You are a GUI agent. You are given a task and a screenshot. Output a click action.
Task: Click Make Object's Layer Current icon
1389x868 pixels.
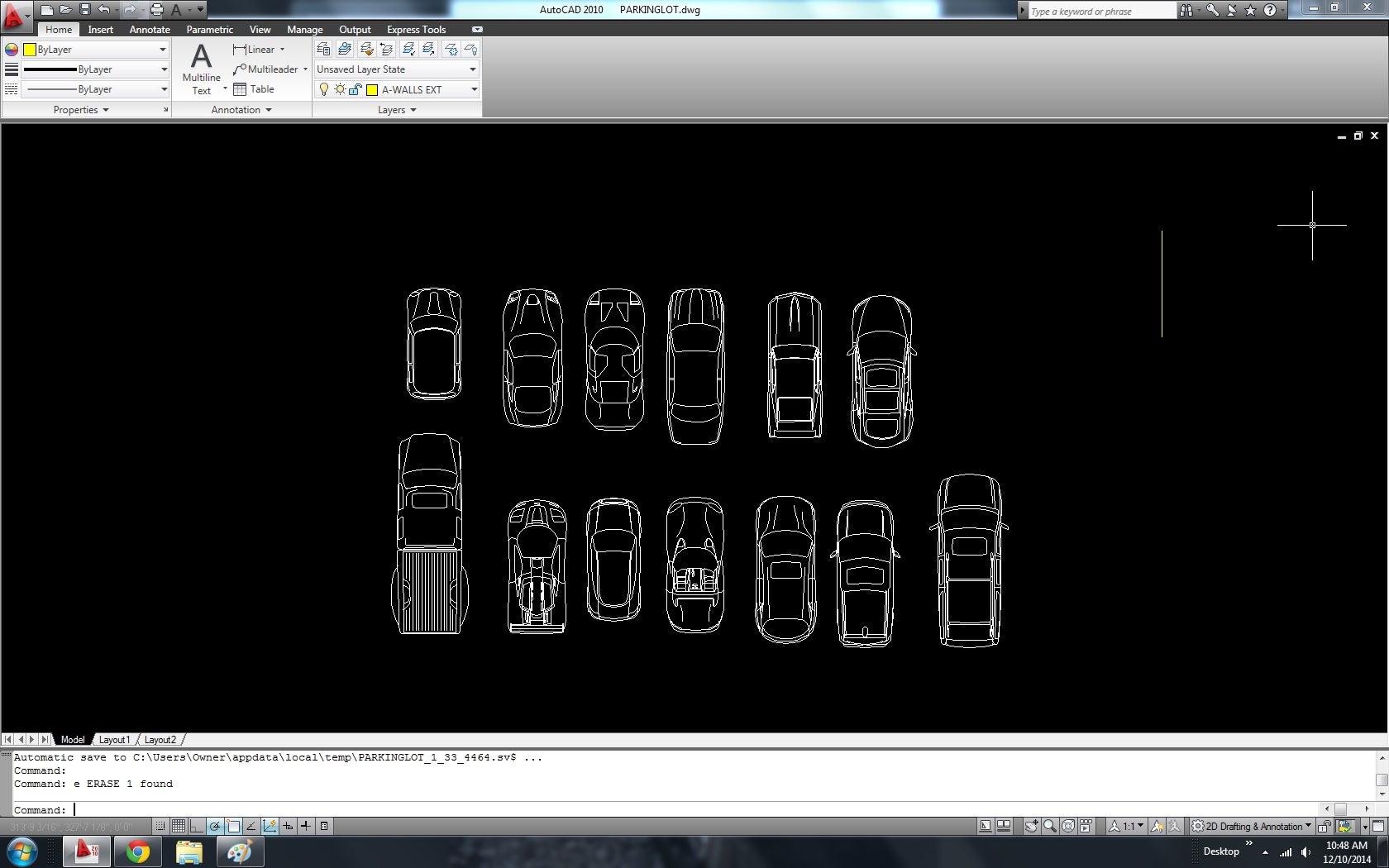point(345,50)
